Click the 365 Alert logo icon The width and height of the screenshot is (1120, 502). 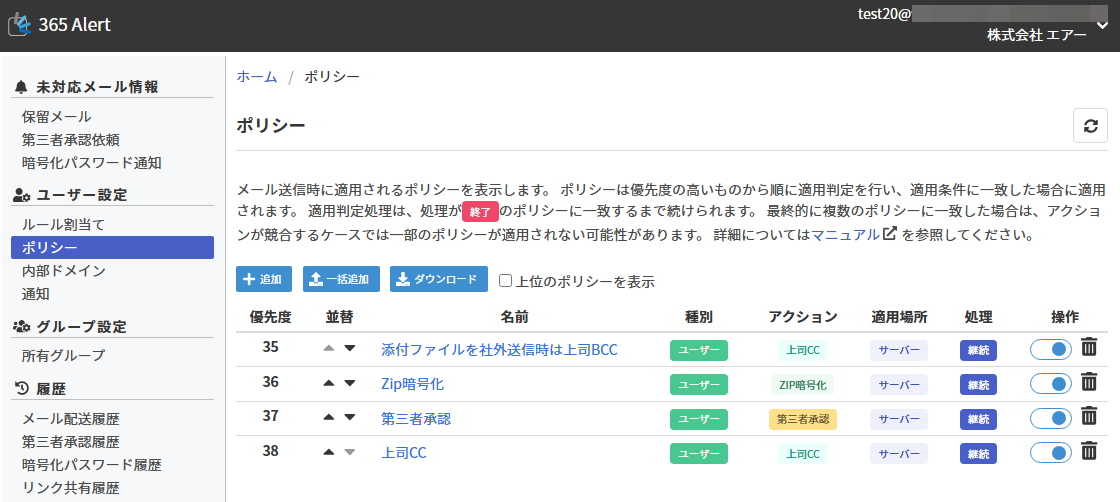[20, 25]
